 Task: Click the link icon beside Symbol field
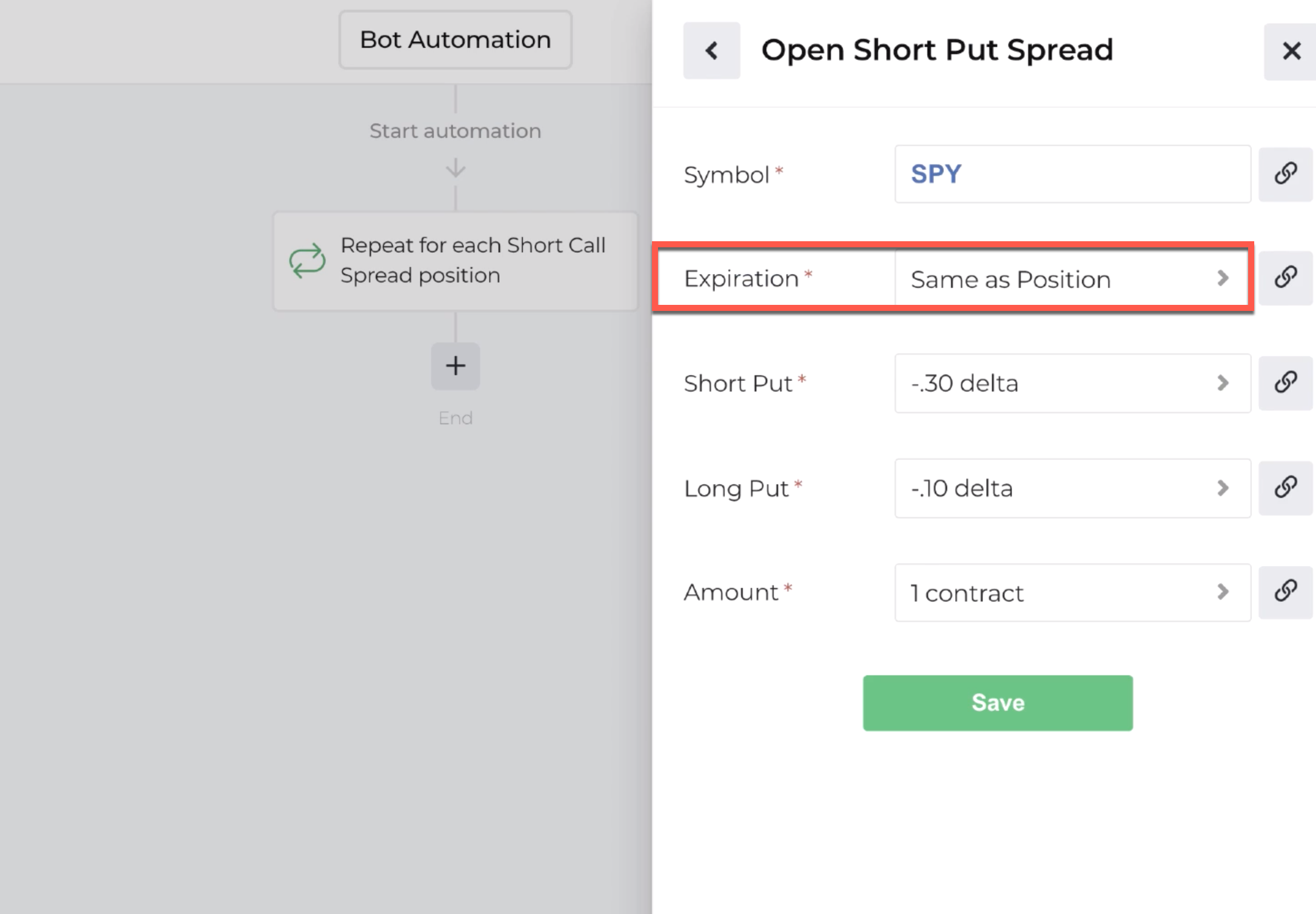pos(1285,174)
